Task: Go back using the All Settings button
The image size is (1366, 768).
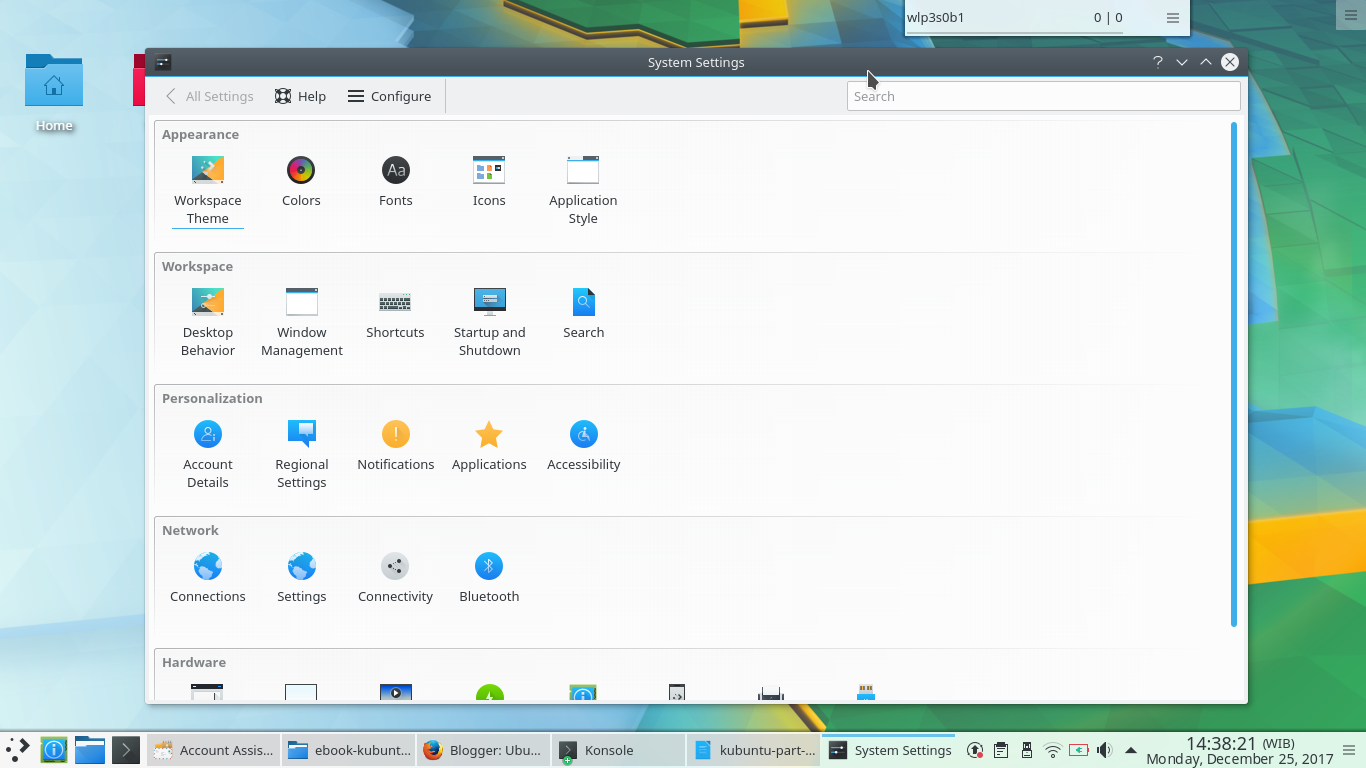Action: (209, 96)
